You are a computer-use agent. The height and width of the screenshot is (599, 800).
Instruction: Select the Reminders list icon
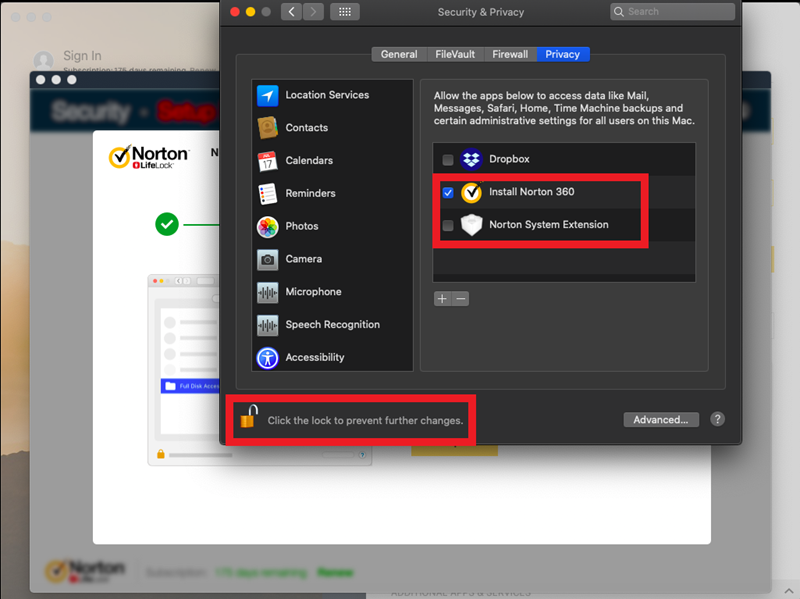(x=267, y=194)
